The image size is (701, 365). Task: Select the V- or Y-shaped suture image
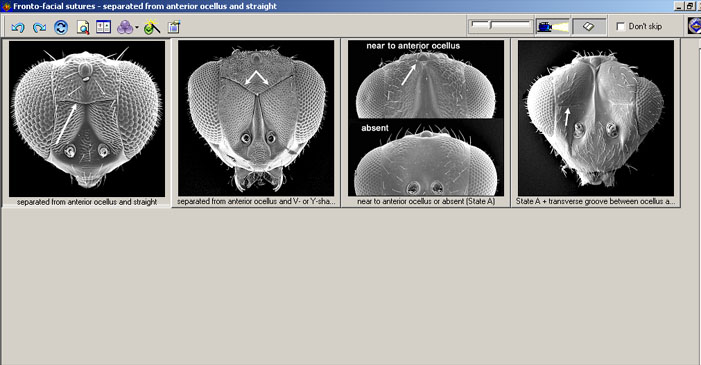tap(256, 119)
